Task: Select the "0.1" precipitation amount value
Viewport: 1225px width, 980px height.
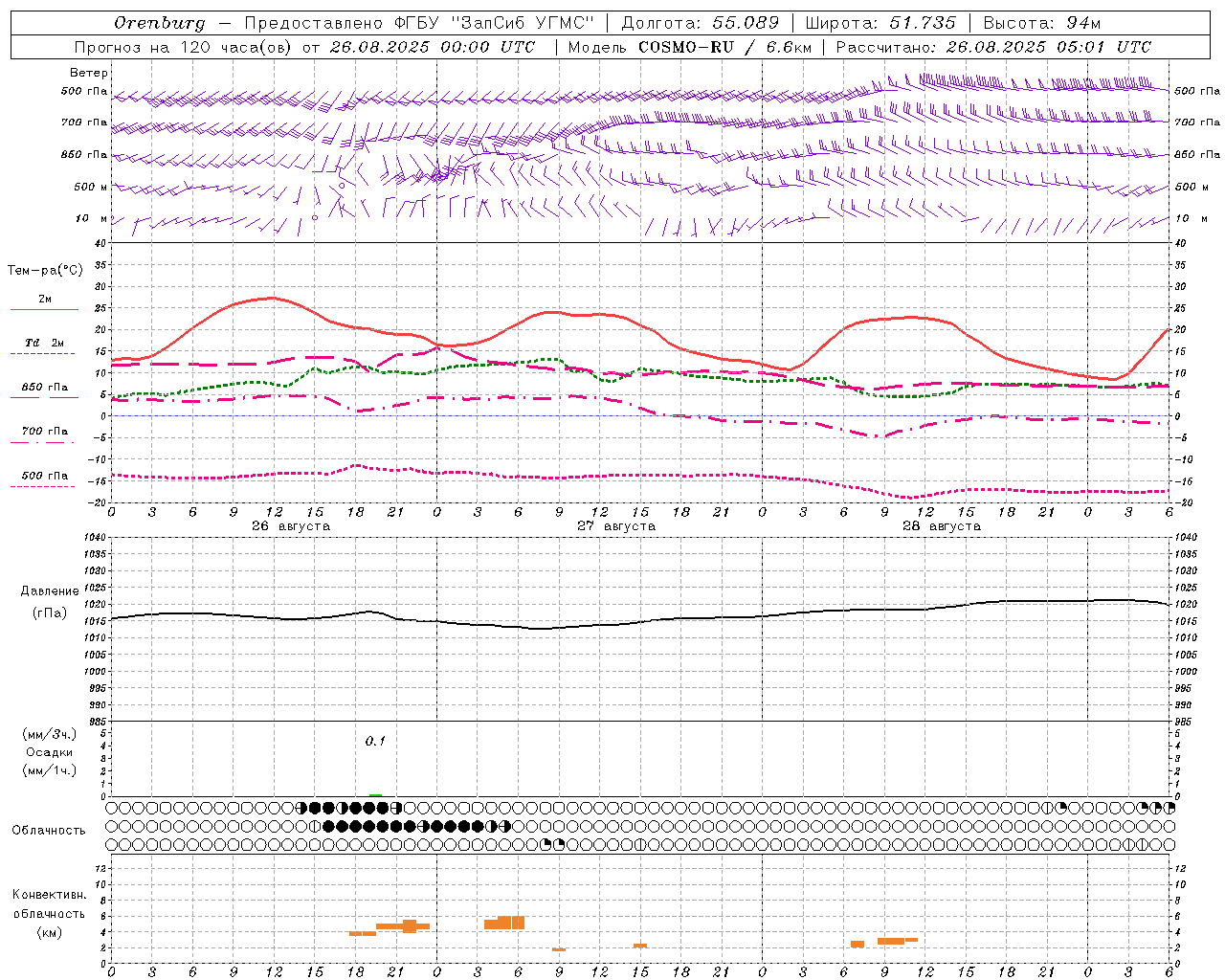Action: (x=375, y=741)
